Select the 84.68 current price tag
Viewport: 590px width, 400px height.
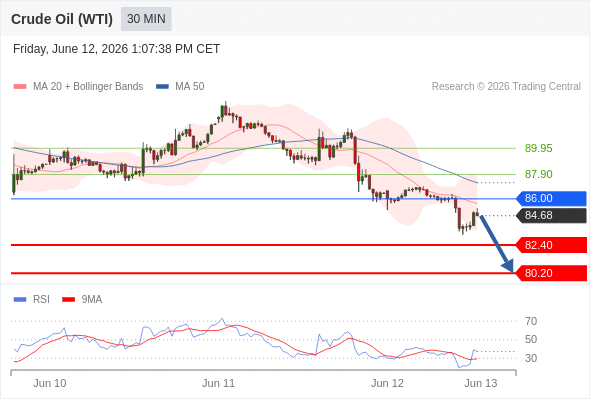552,216
